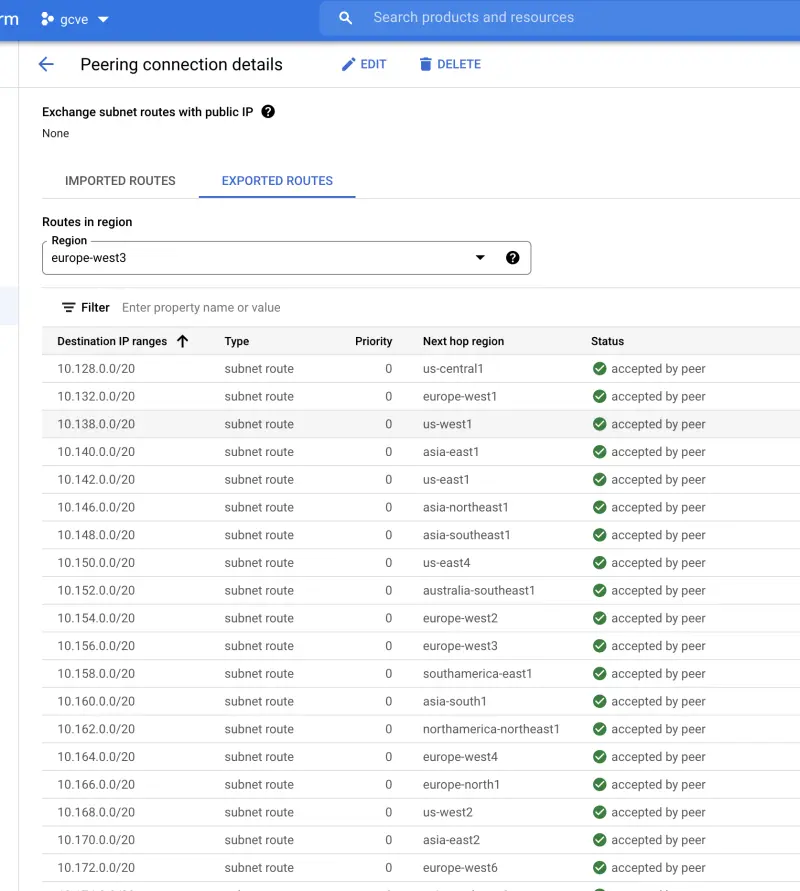Click the back arrow to exit connection details
This screenshot has height=891, width=800.
coord(47,64)
